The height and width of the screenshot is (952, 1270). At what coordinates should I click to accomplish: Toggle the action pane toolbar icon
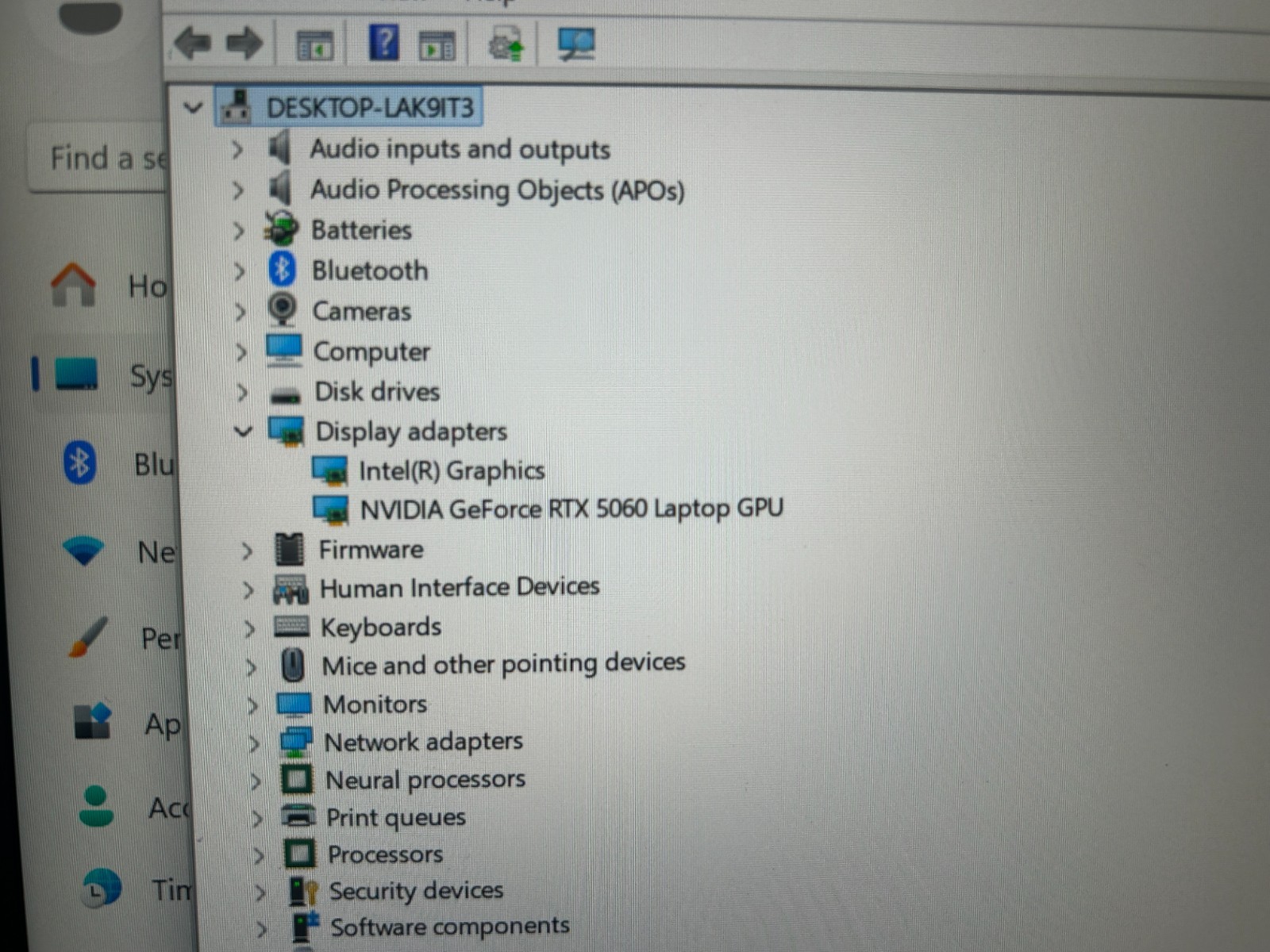(437, 45)
